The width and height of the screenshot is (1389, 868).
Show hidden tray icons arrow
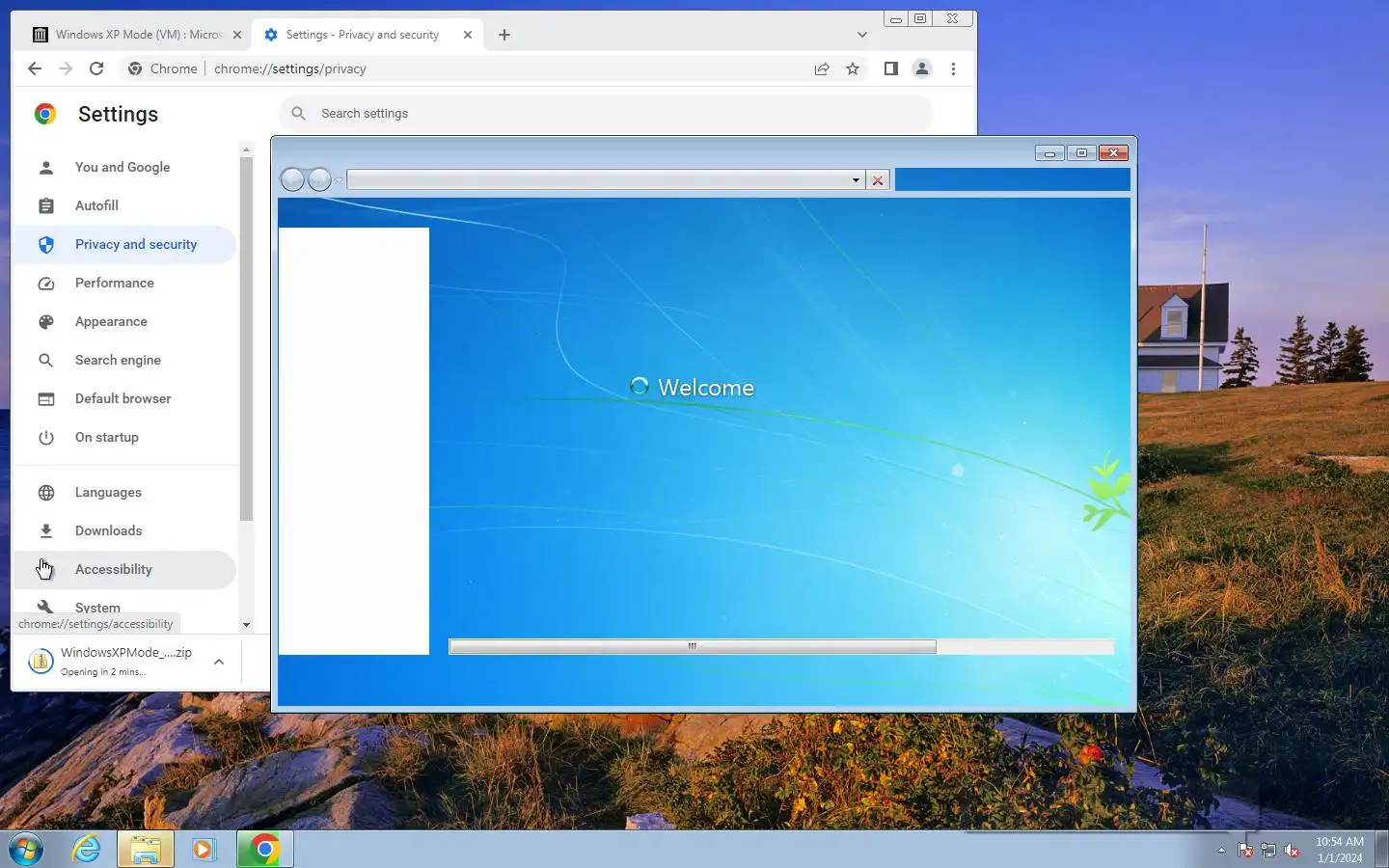point(1221,850)
